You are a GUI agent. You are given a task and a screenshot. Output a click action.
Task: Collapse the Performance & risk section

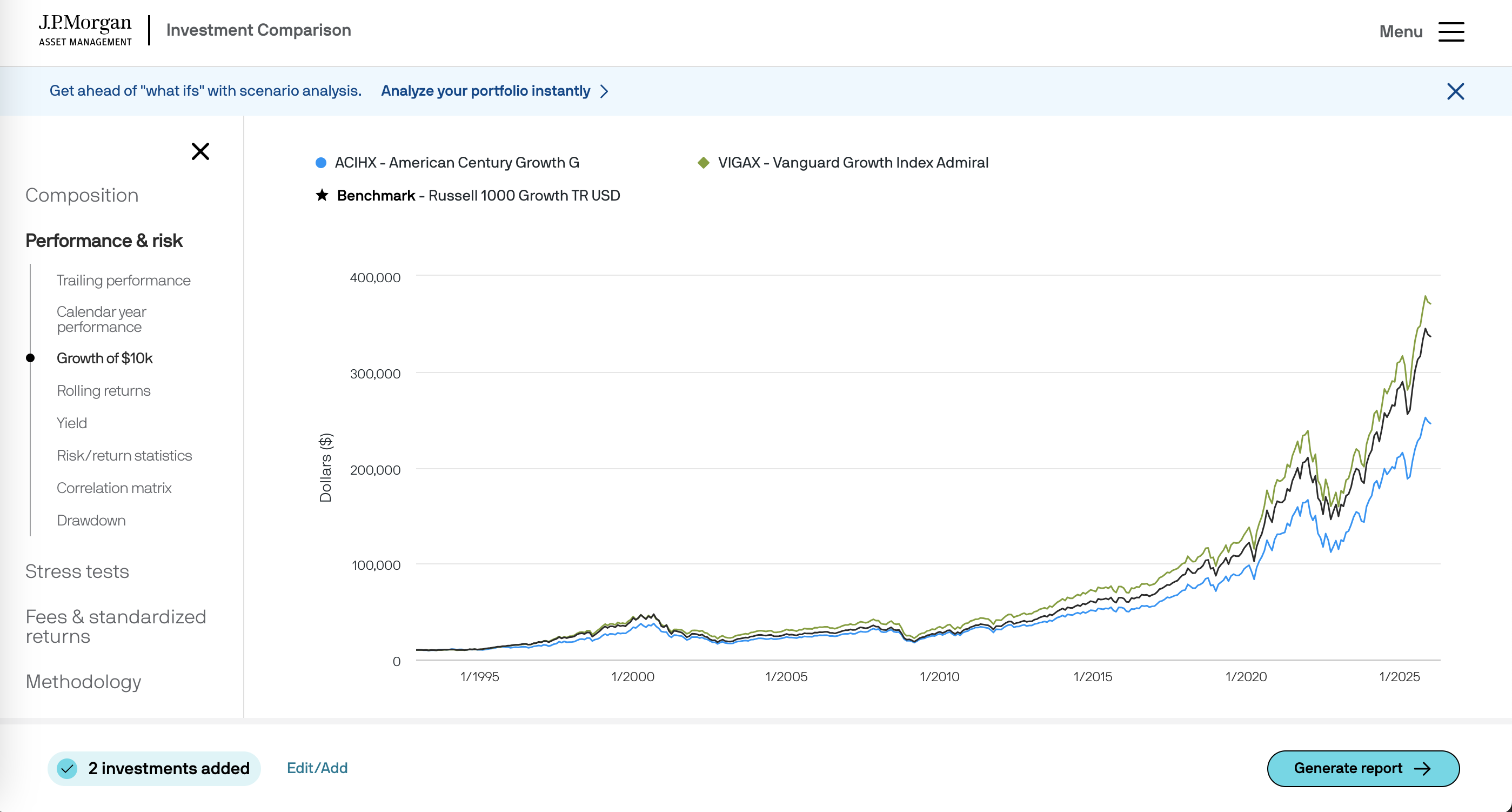104,240
